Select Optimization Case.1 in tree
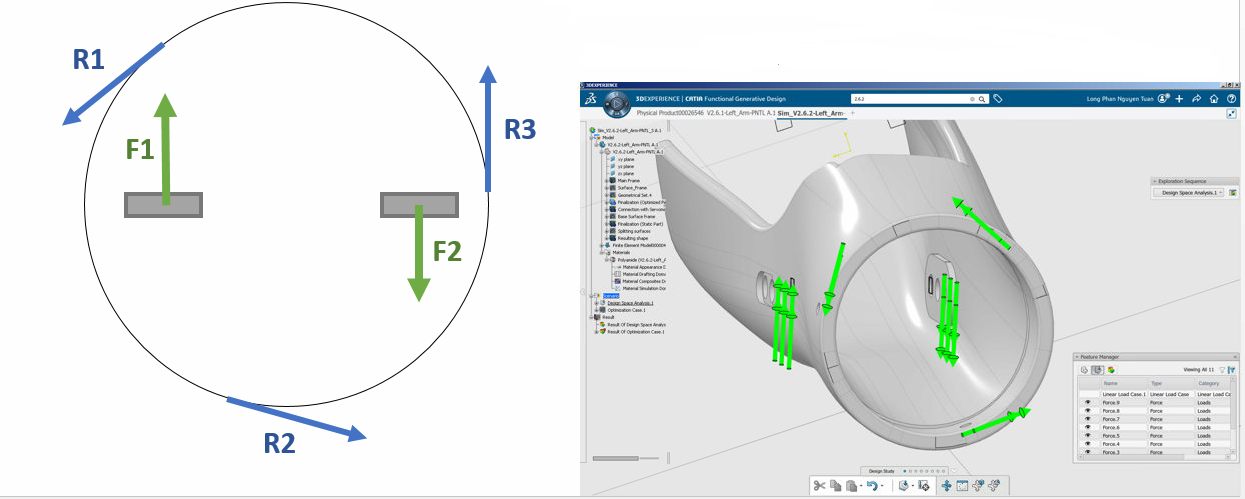 pyautogui.click(x=627, y=310)
